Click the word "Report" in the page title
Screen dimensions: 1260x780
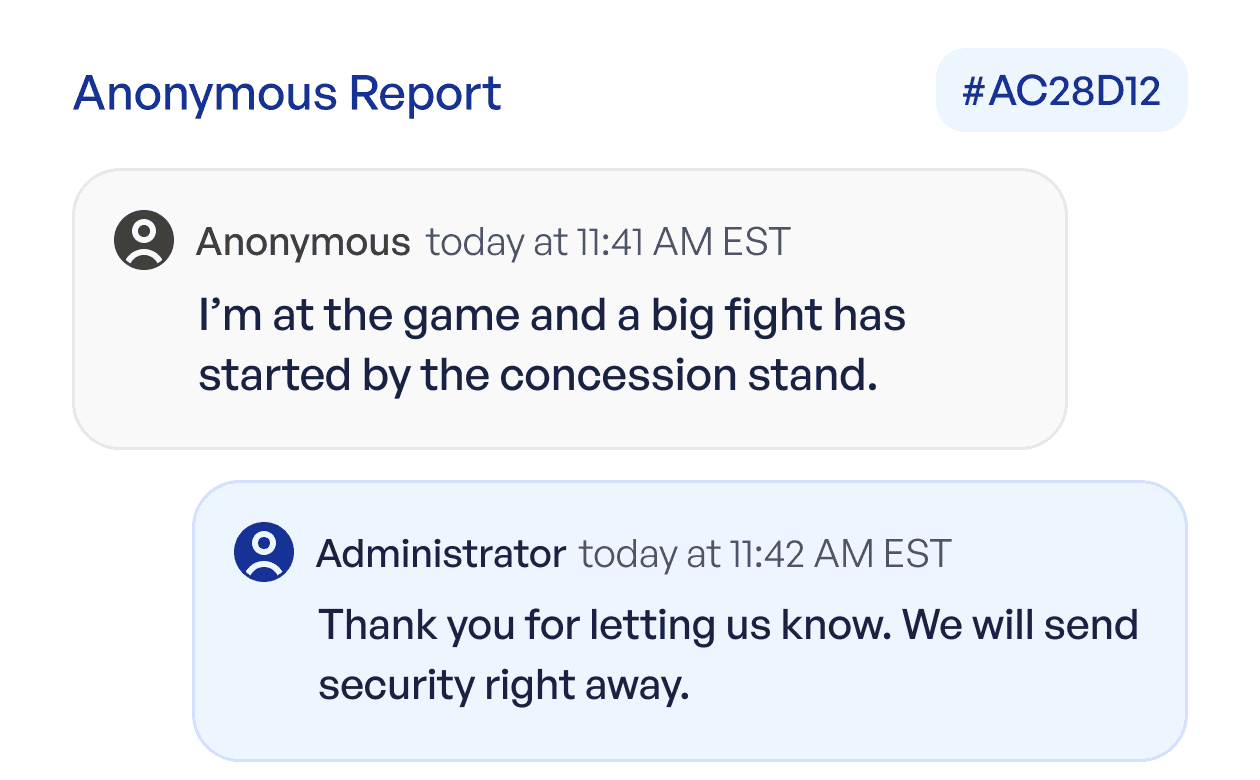425,93
